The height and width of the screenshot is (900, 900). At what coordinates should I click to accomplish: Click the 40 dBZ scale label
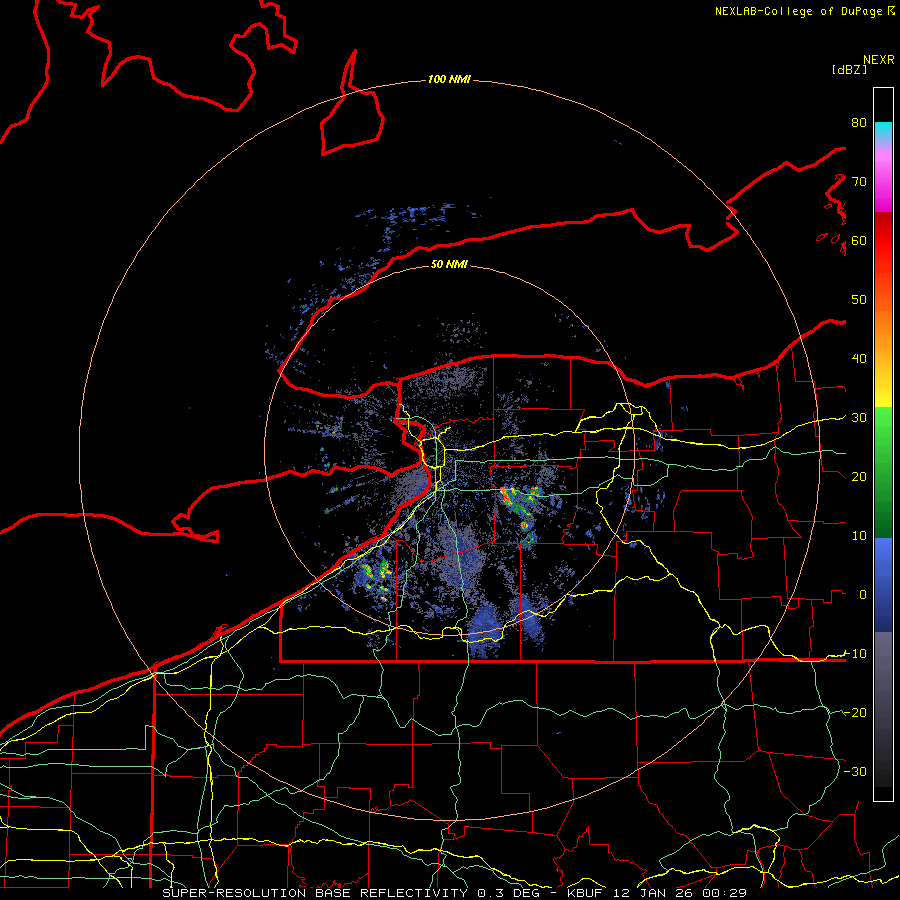click(x=859, y=359)
